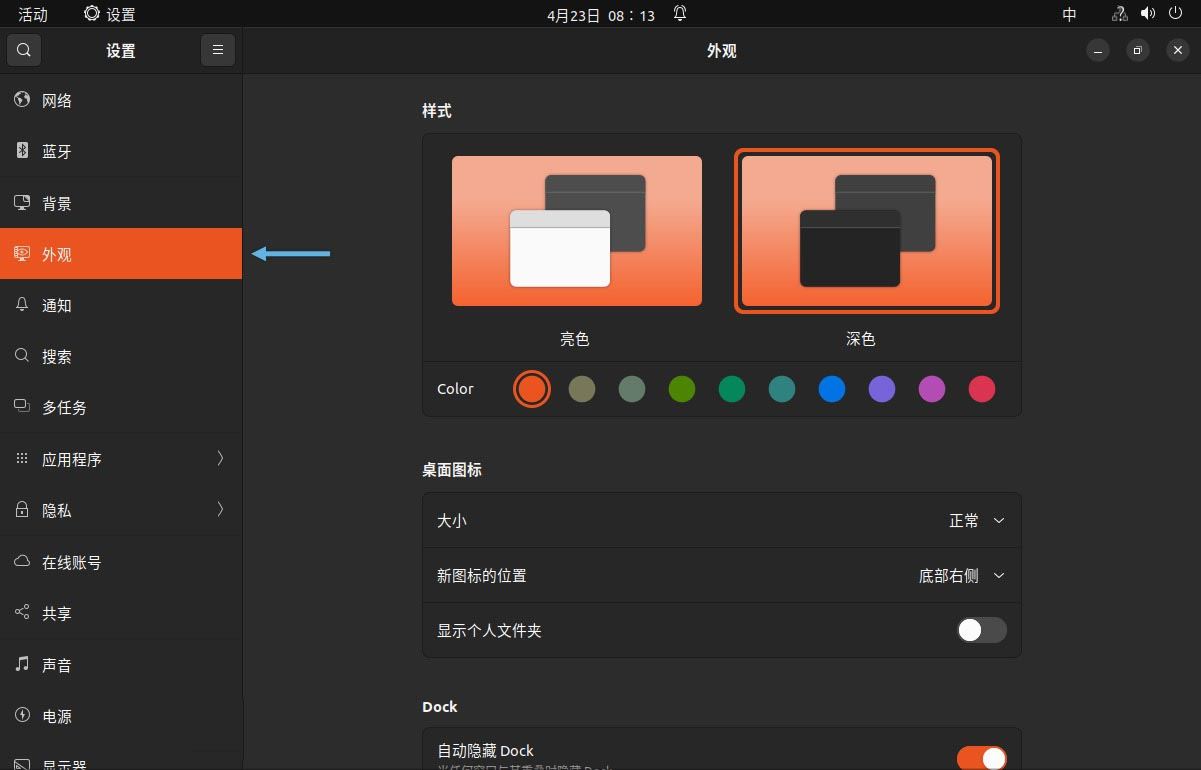Click 活动 in the top bar
The height and width of the screenshot is (770, 1201).
33,14
